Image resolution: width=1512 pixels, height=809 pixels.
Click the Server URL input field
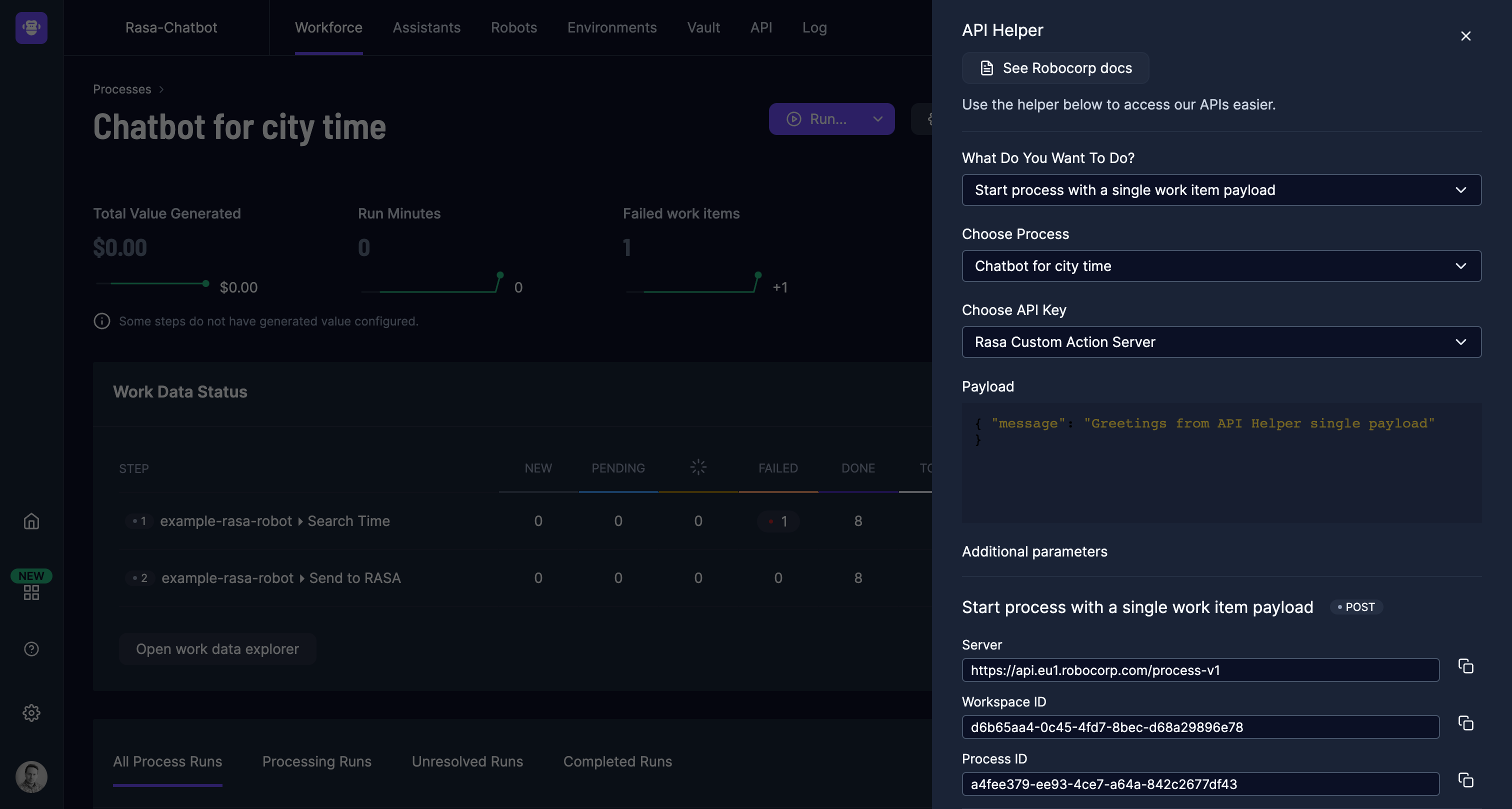(1200, 670)
